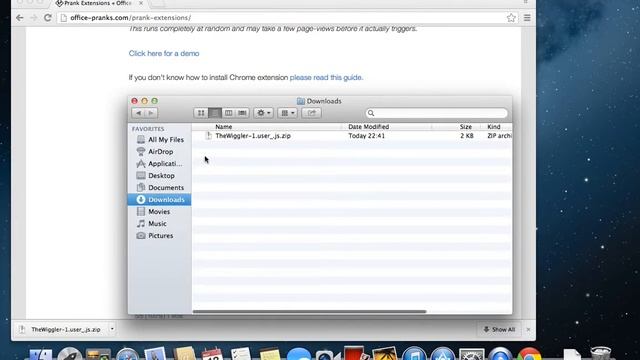Select TheWiggler-1.user_.js.zip in Finder list

pos(253,136)
